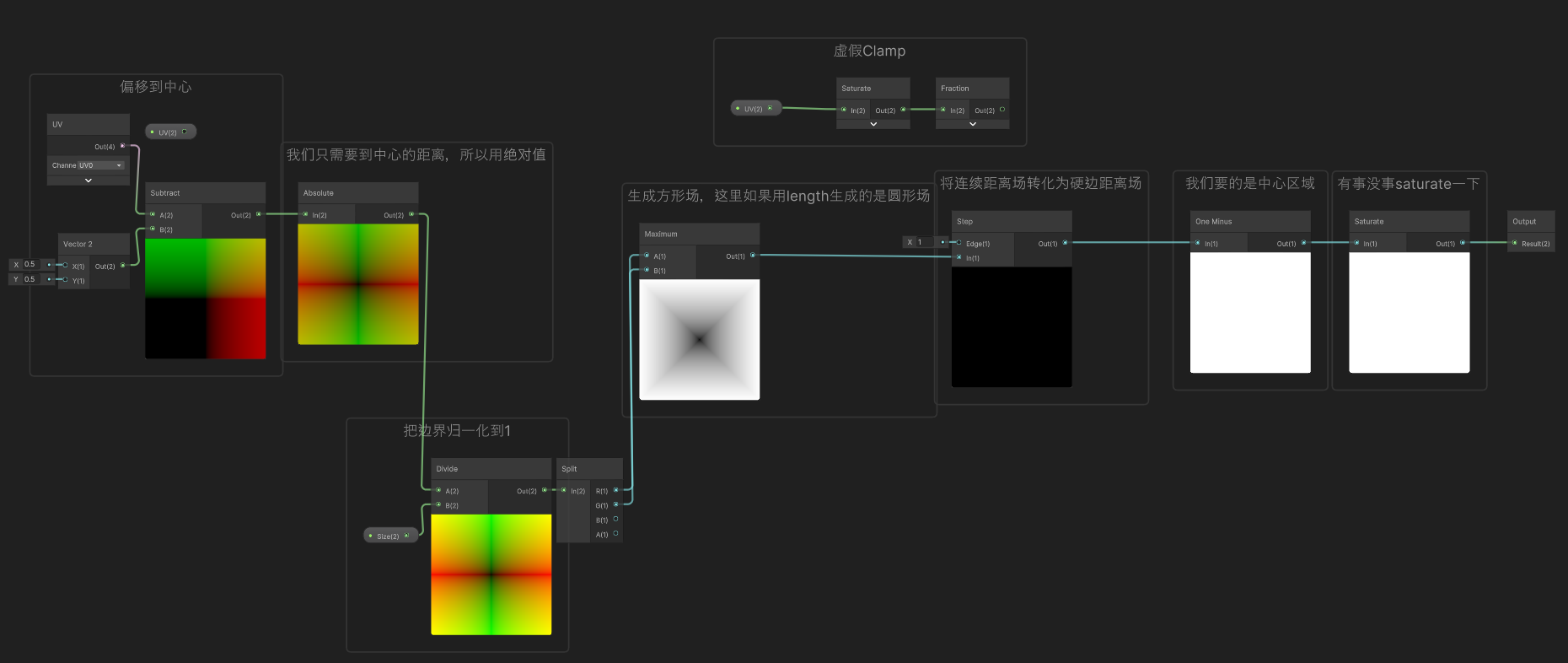Select the UV(2) property node in 虚假Clamp group
This screenshot has height=663, width=1568.
click(756, 108)
